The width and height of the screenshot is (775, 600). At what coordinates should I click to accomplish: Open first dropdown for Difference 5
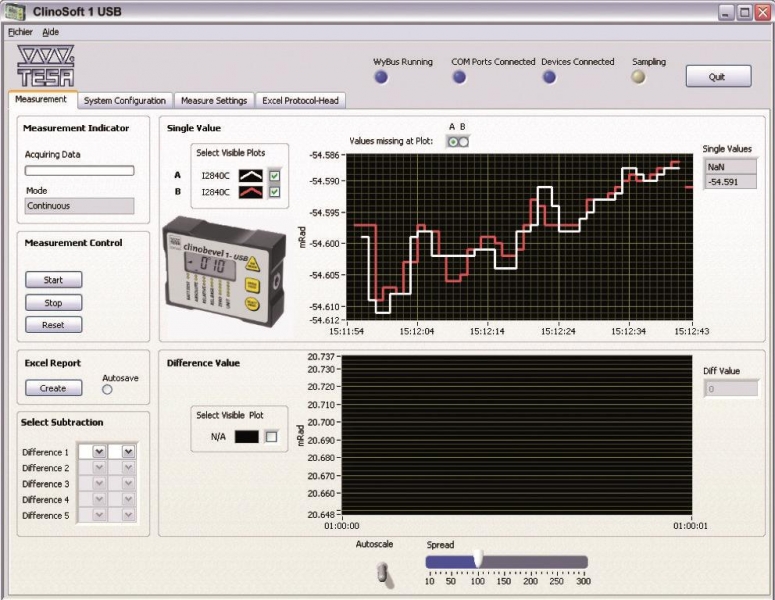coord(99,515)
